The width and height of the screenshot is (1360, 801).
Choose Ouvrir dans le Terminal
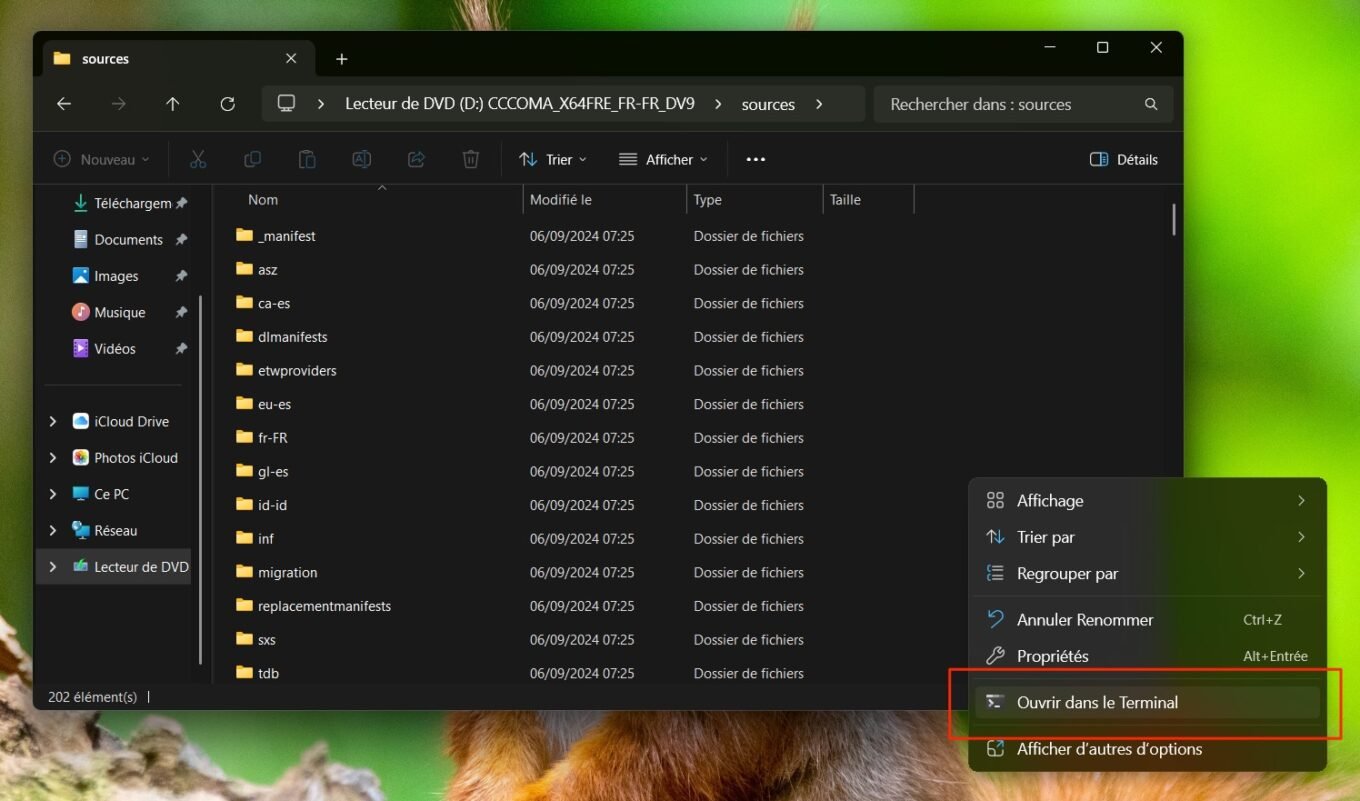click(1147, 702)
